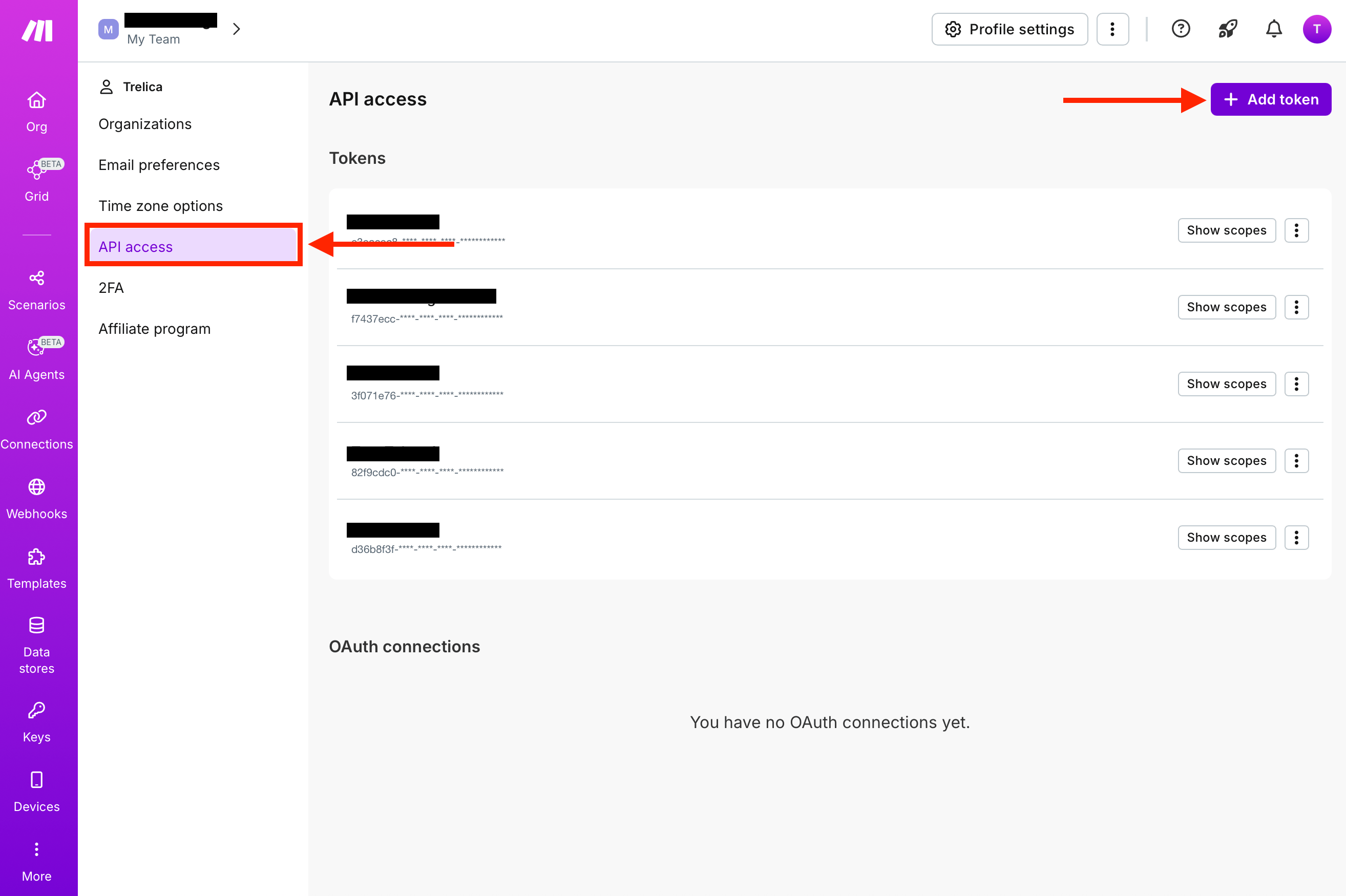Click the rocket icon in header
The height and width of the screenshot is (896, 1346).
[1228, 29]
